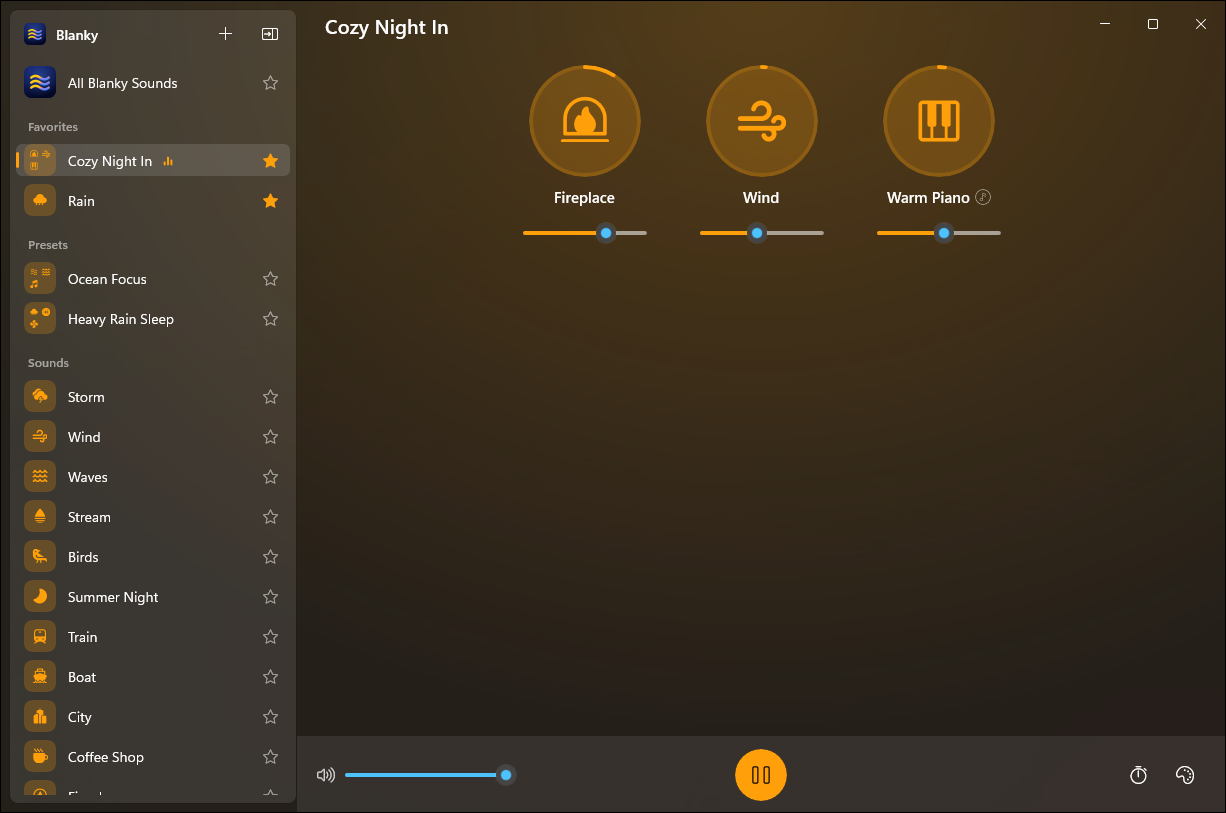Click the Cozy Night In page title
The image size is (1226, 813).
click(387, 28)
